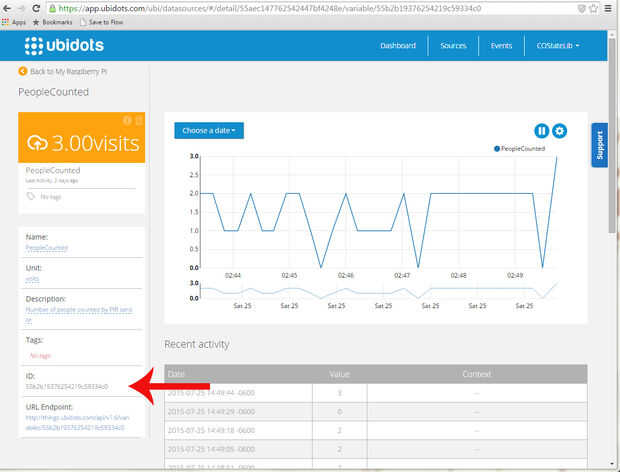Click the page vertical scrollbar
This screenshot has height=472, width=620.
pos(613,134)
